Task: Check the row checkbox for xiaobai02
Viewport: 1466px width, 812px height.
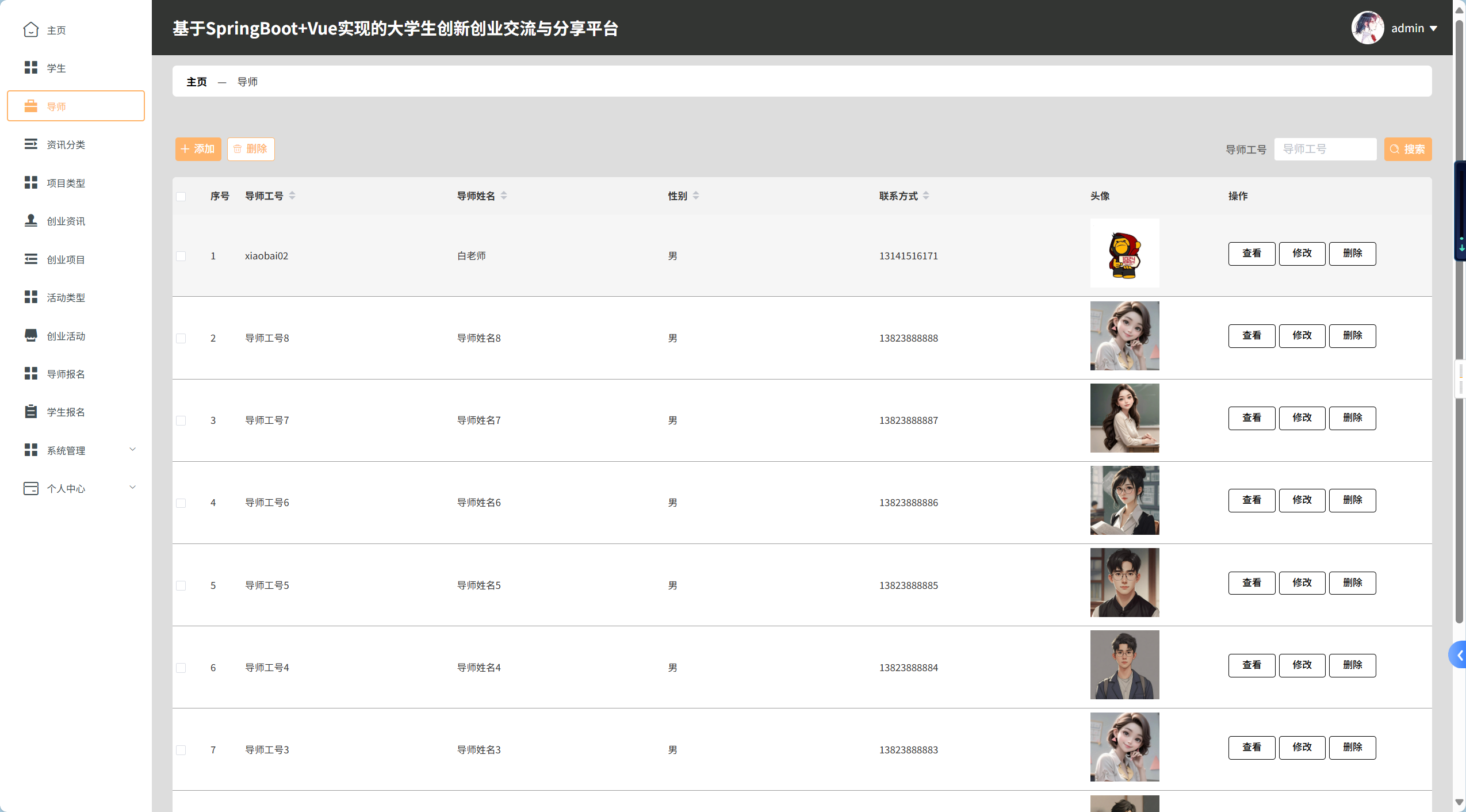Action: click(x=181, y=256)
